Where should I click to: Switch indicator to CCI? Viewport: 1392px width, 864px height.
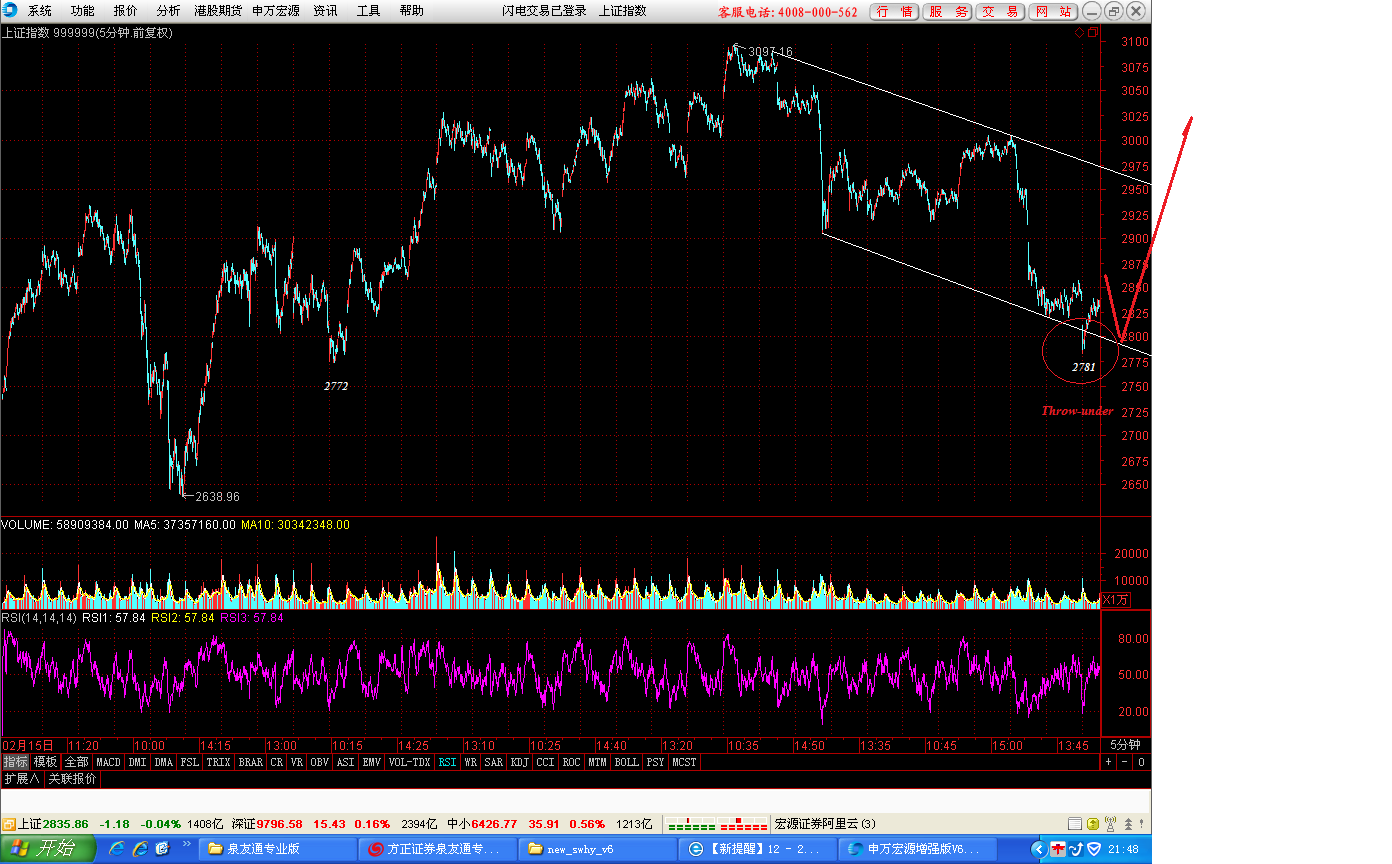point(545,762)
